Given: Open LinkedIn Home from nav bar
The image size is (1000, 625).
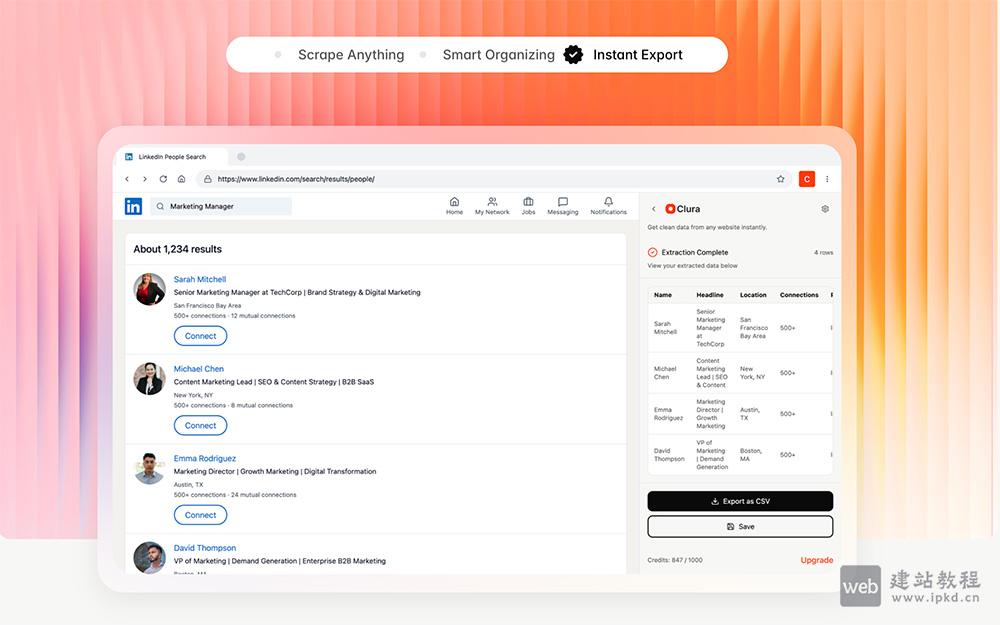Looking at the screenshot, I should click(454, 205).
